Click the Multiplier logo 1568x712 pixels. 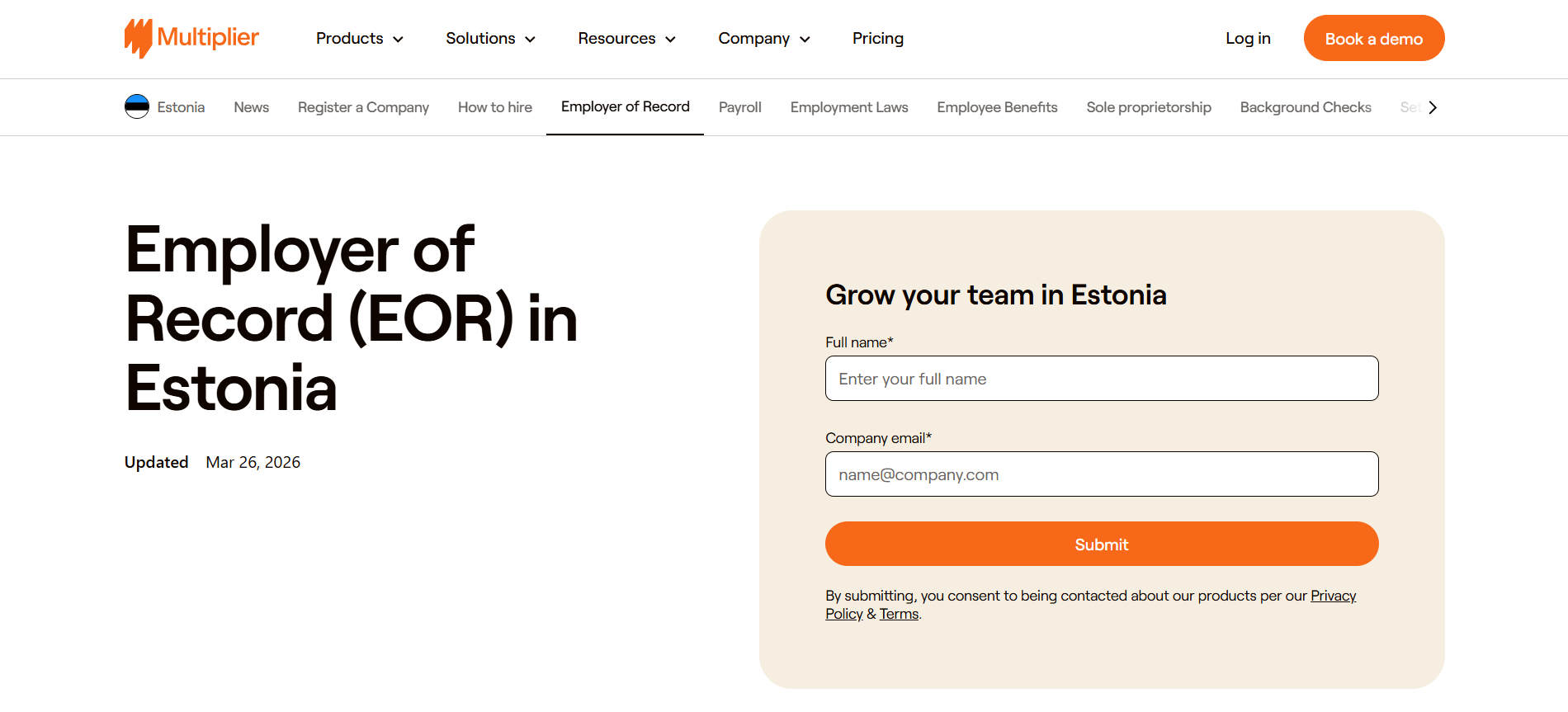(191, 38)
